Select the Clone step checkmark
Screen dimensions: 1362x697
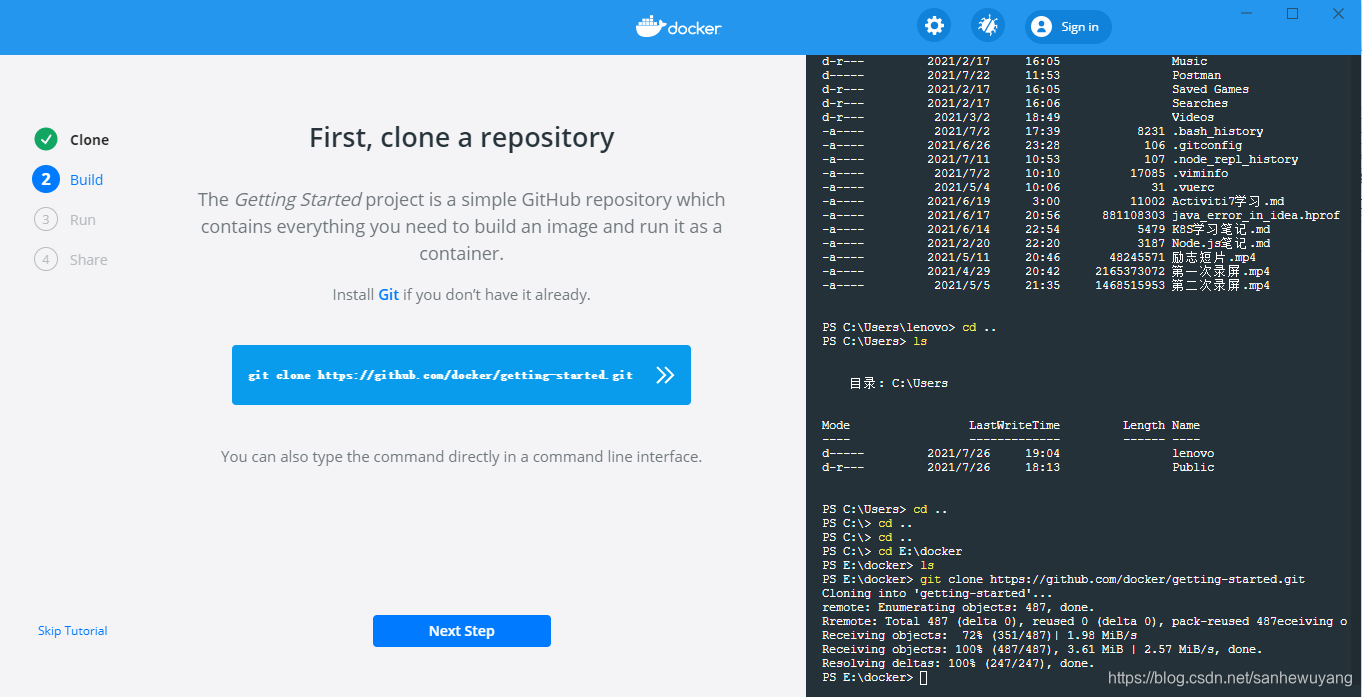coord(46,139)
